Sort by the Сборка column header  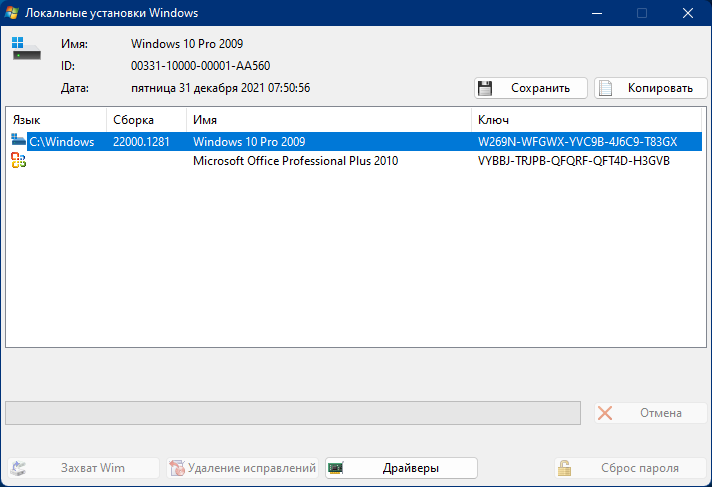pyautogui.click(x=146, y=120)
